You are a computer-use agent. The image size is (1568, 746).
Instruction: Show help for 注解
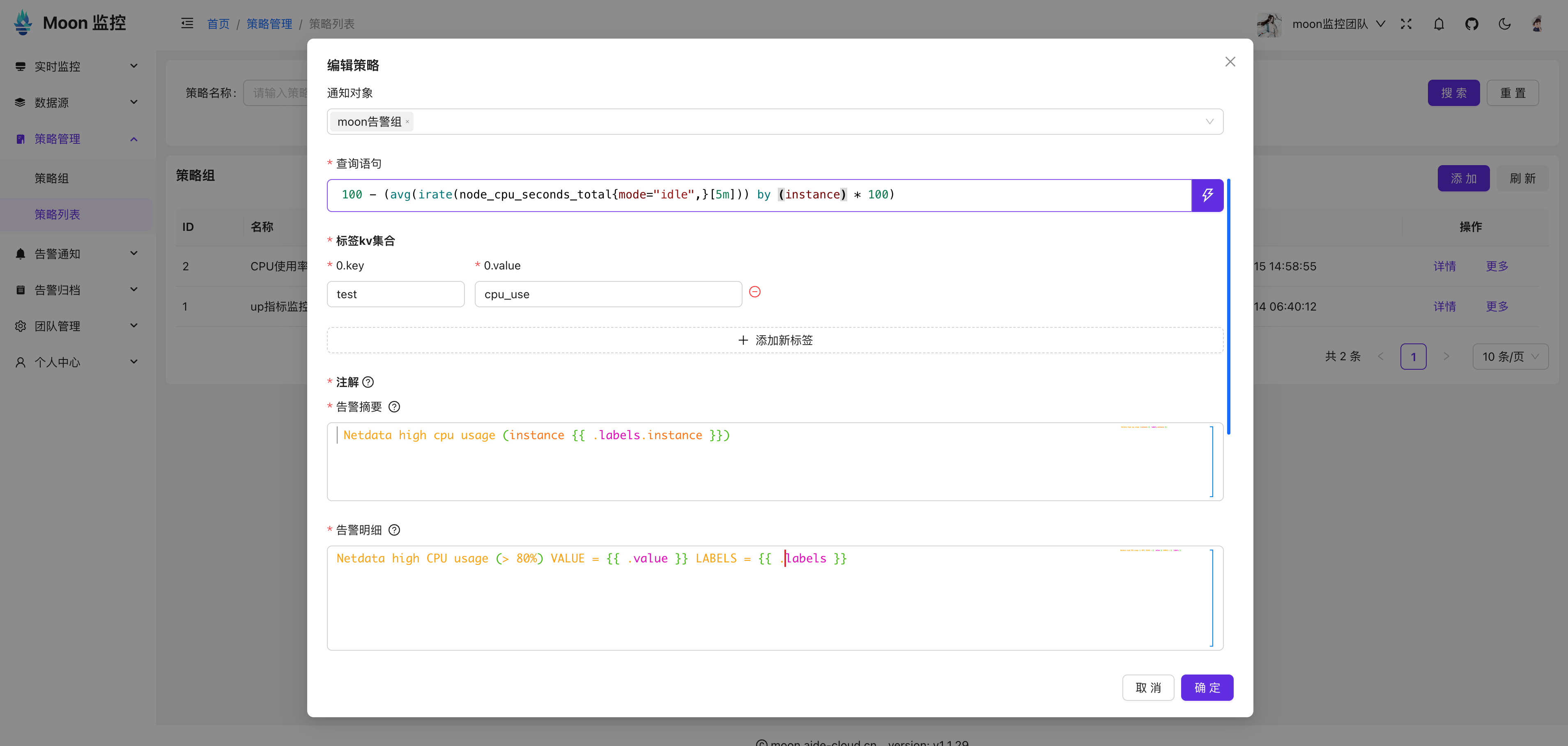pos(368,382)
